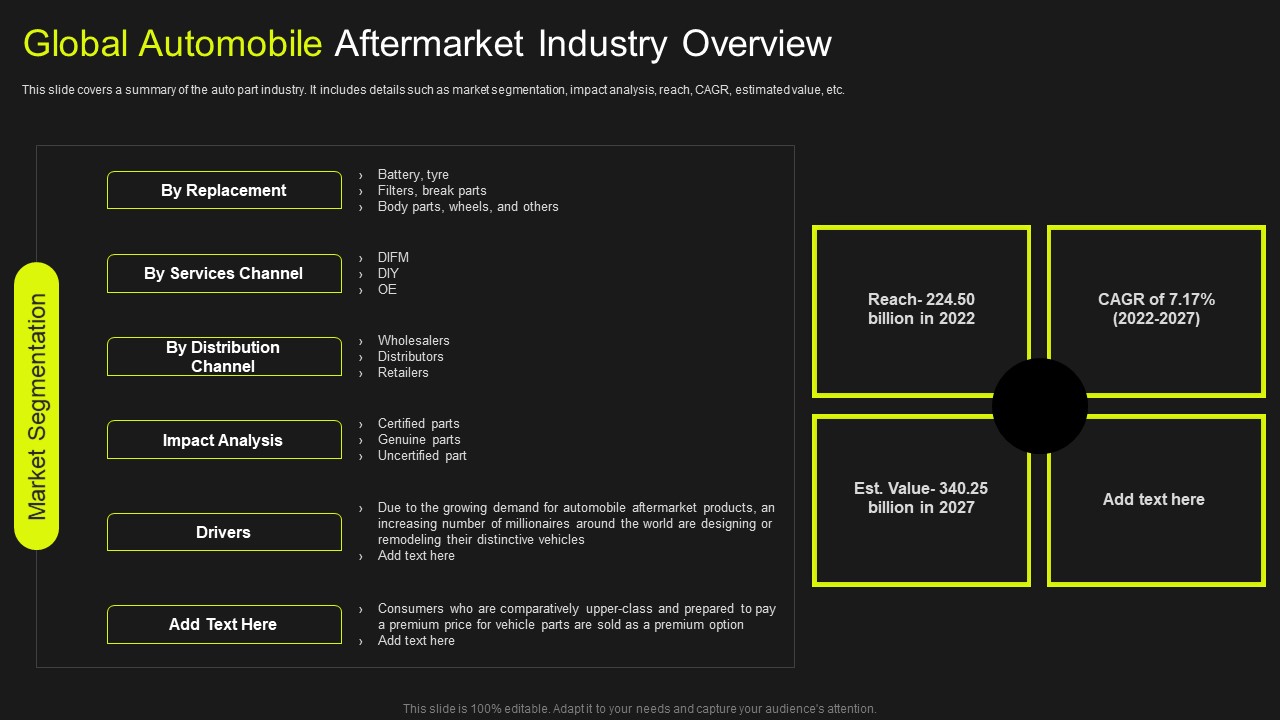Click the last 'Add text here' bullet
Image resolution: width=1280 pixels, height=720 pixels.
coord(416,641)
